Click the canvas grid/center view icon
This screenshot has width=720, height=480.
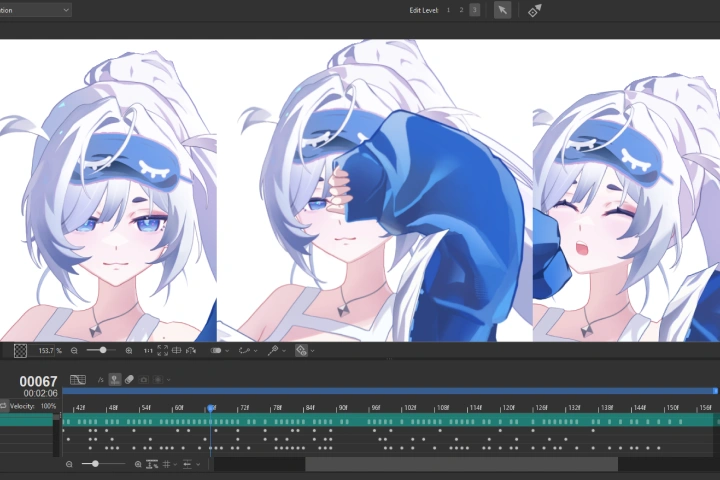176,350
